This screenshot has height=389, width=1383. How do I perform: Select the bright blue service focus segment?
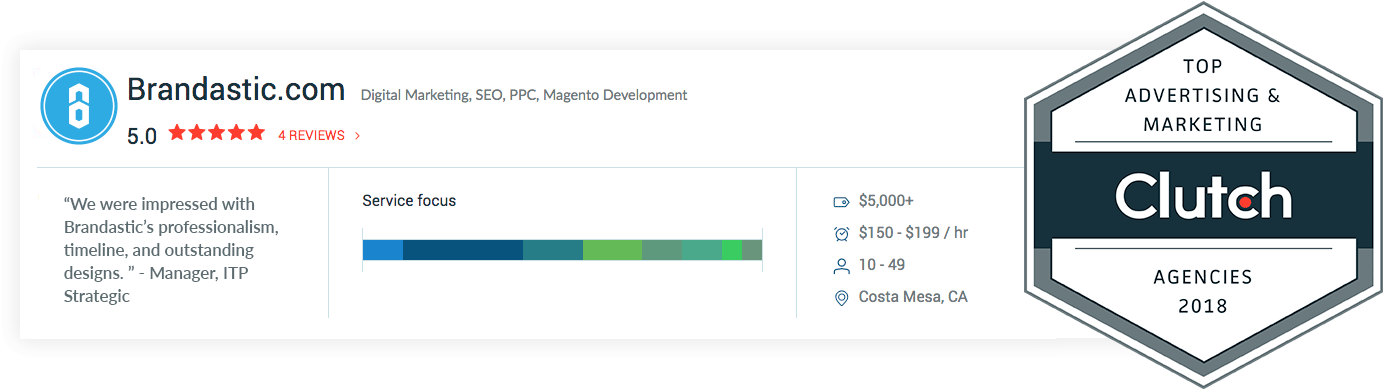tap(383, 250)
